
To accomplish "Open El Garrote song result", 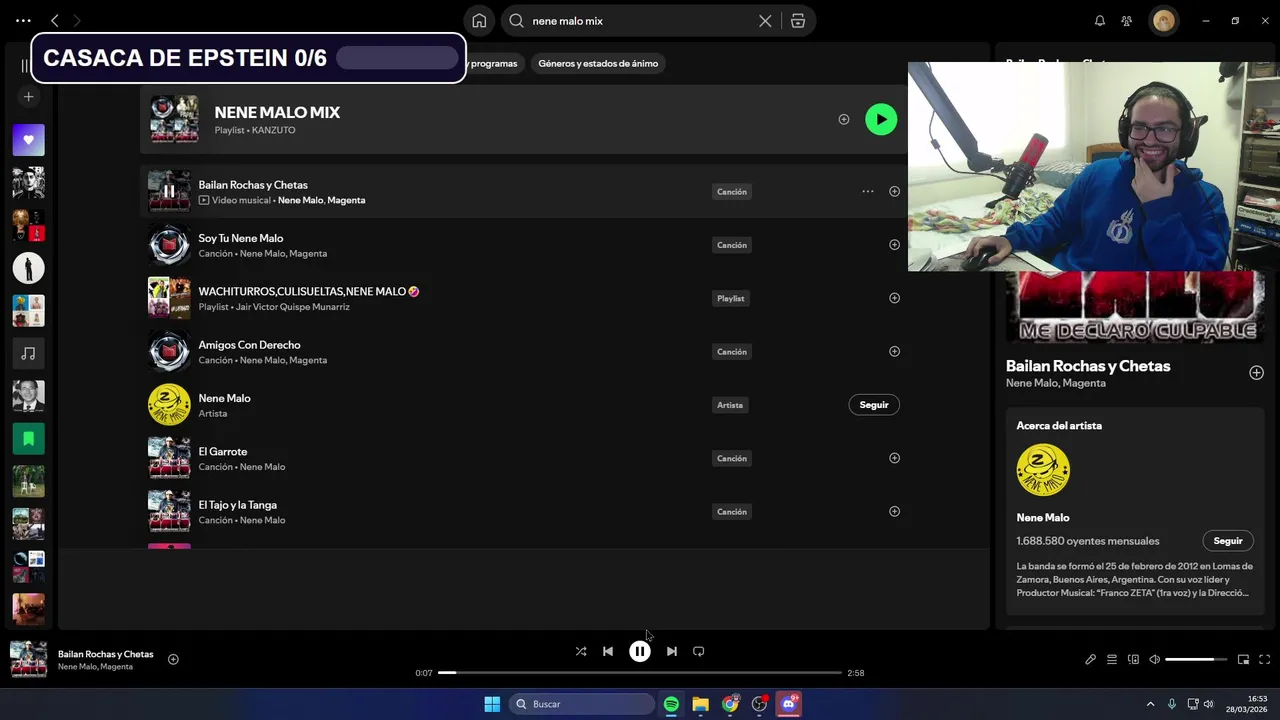I will (222, 451).
